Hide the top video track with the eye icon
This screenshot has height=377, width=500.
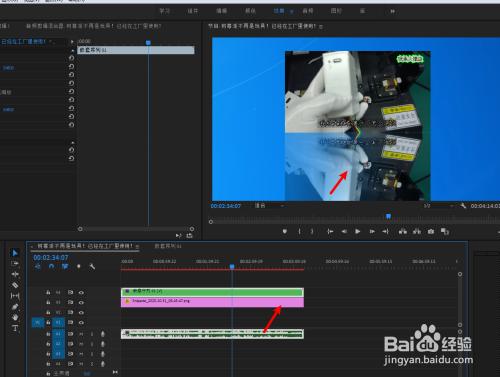pos(81,292)
